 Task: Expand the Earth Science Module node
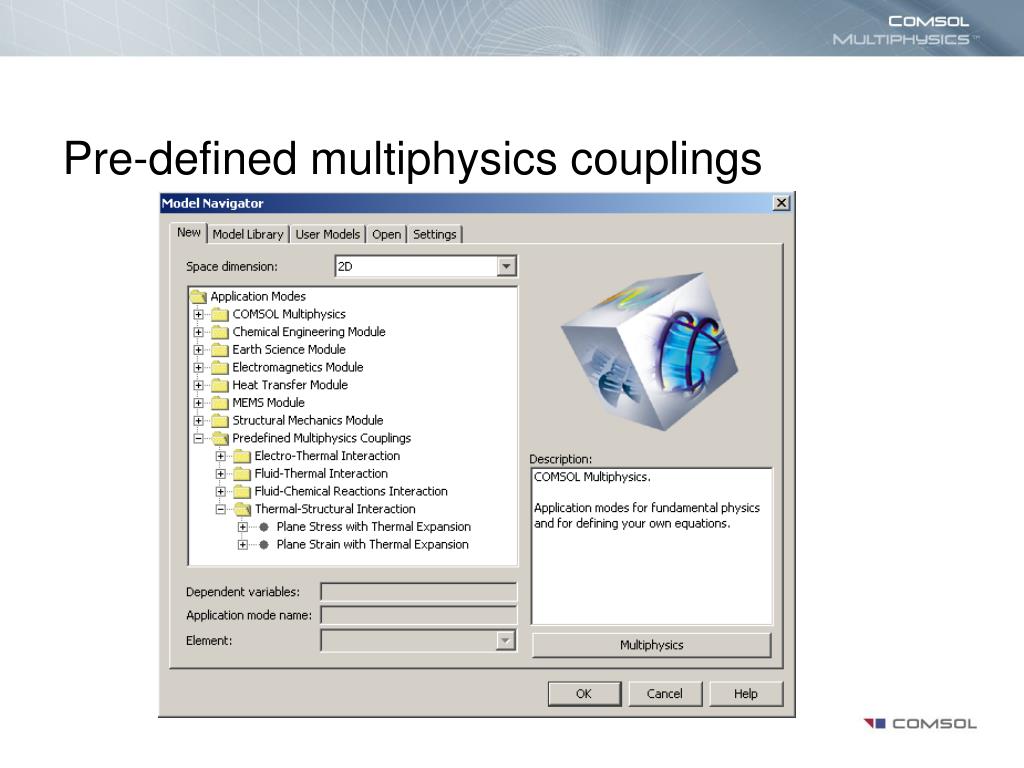[199, 350]
